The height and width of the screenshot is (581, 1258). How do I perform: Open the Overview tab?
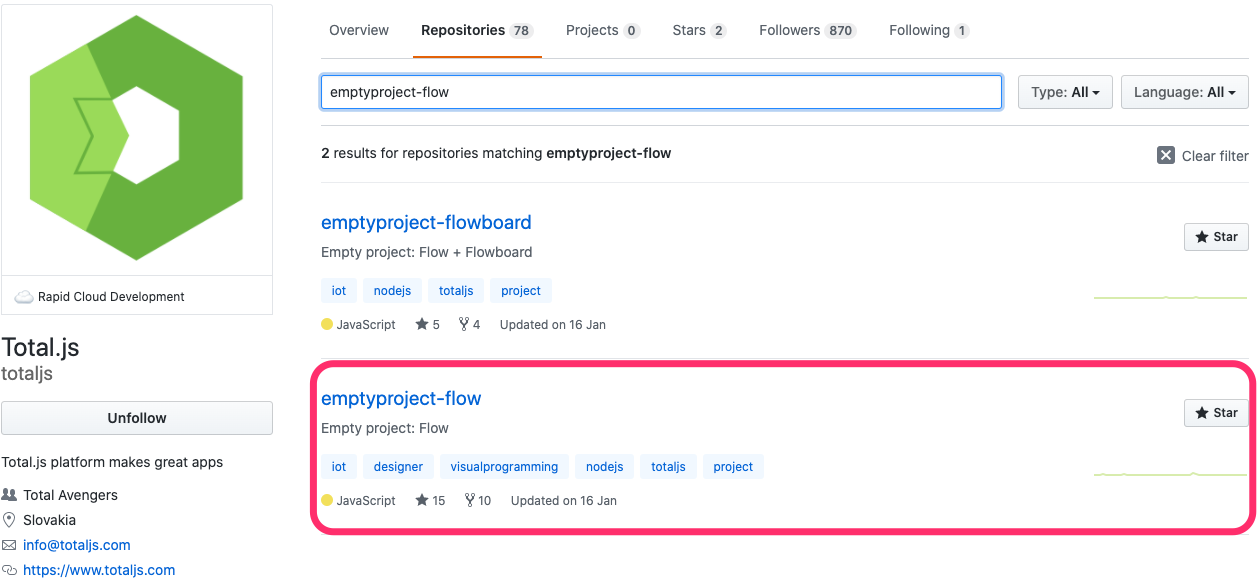pos(359,30)
